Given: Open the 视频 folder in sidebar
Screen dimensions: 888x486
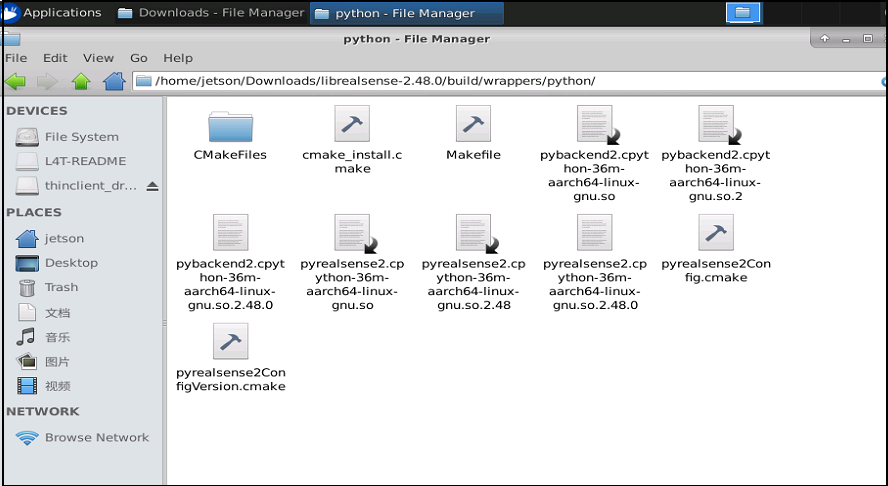Looking at the screenshot, I should coord(43,386).
